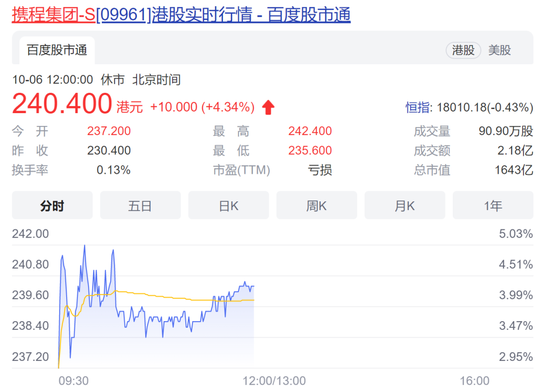Click the 昨收 value 230.400
550x392 pixels.
[x=109, y=151]
